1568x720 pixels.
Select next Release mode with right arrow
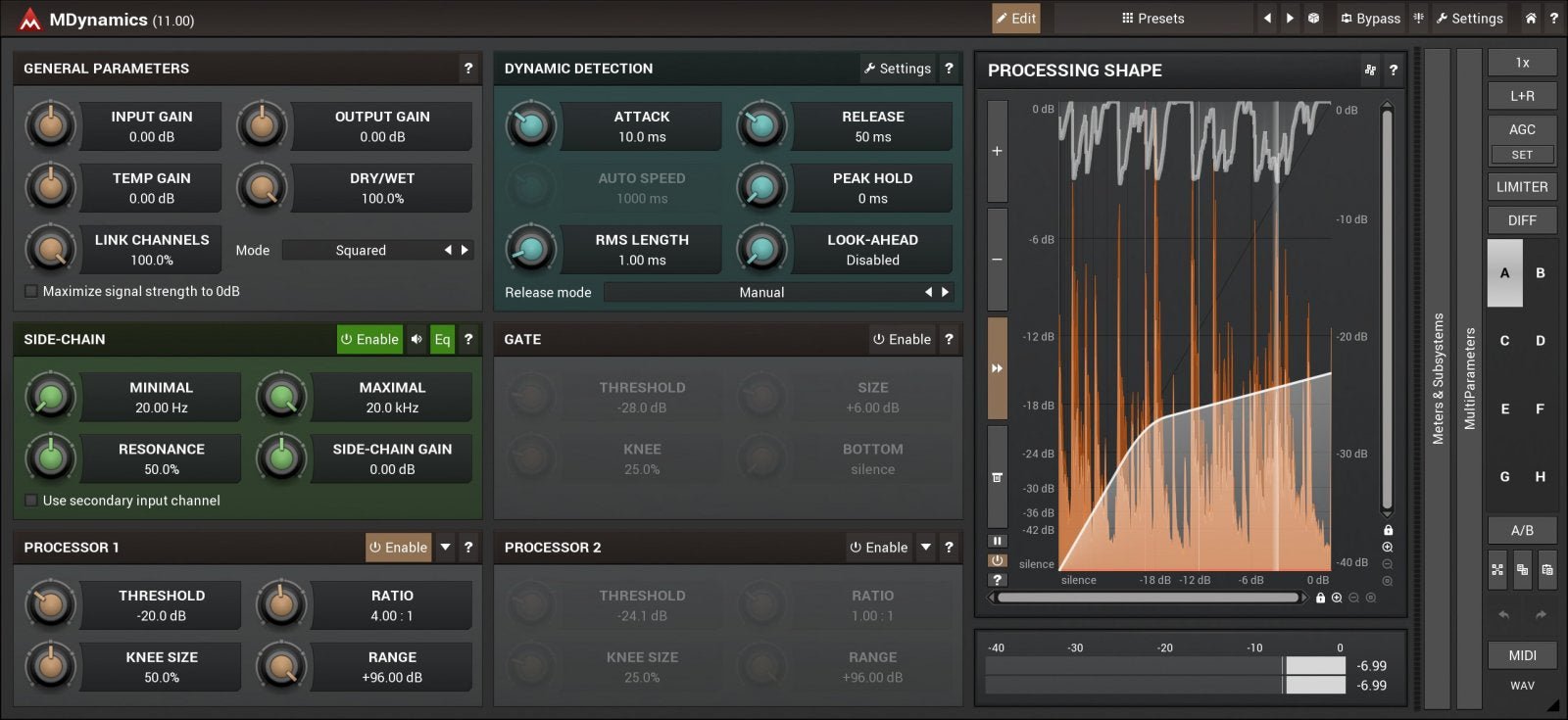945,292
